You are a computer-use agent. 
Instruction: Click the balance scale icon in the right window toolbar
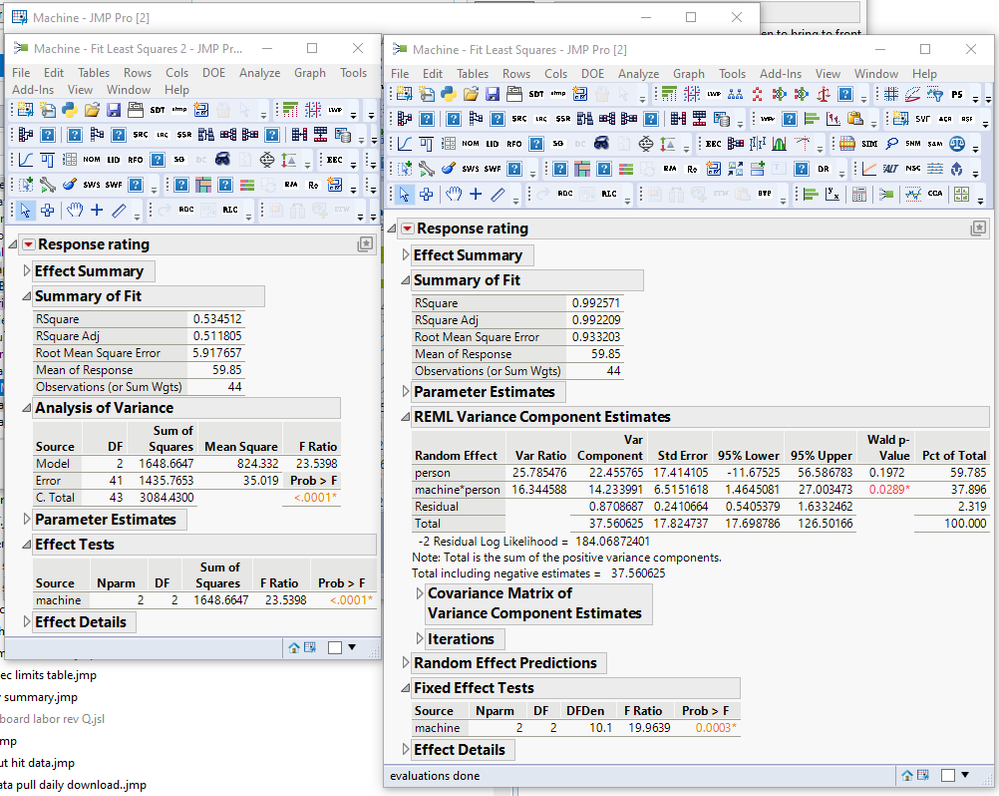pyautogui.click(x=824, y=94)
